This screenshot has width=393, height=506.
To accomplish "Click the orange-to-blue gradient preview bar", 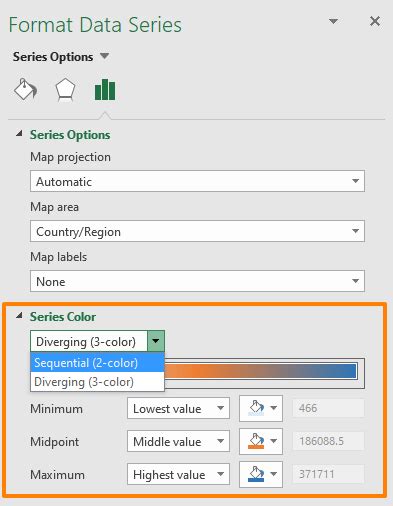I will pyautogui.click(x=261, y=371).
